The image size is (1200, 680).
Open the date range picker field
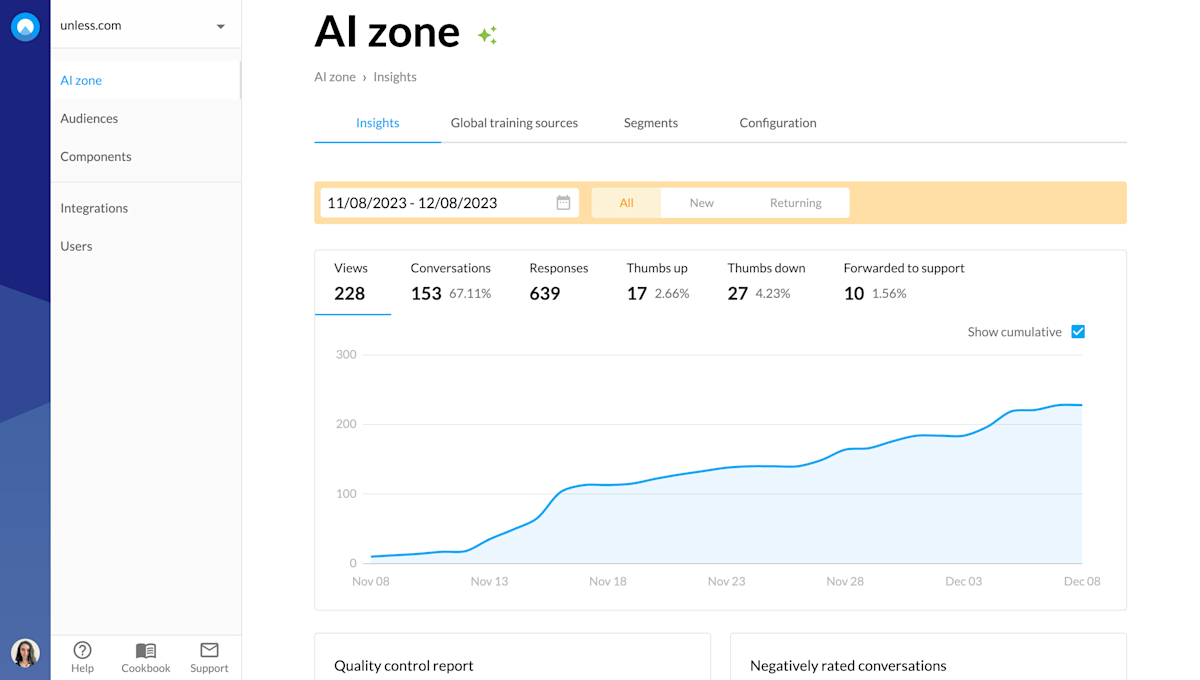pos(440,202)
